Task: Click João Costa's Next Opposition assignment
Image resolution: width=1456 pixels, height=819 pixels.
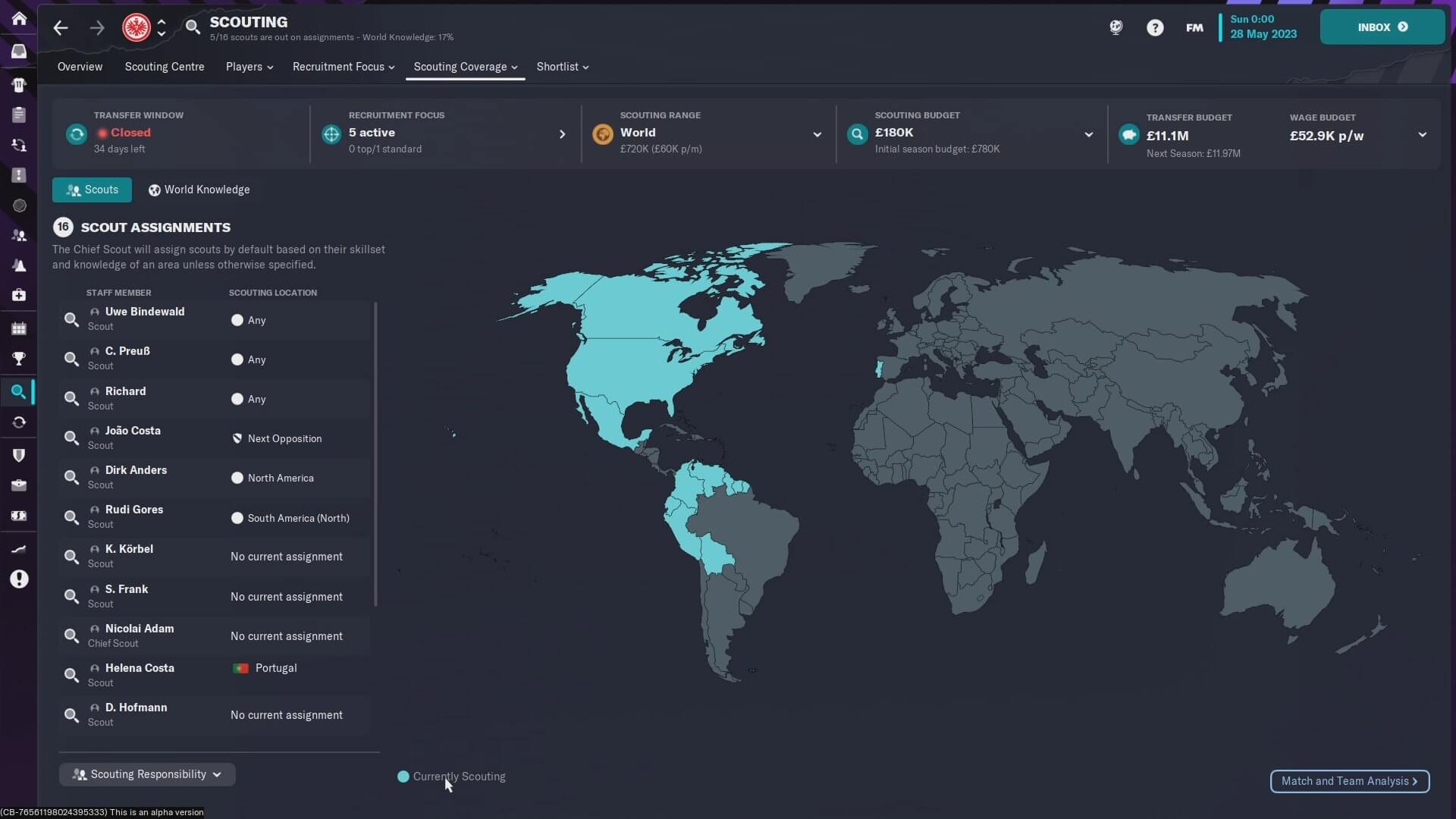Action: [277, 438]
